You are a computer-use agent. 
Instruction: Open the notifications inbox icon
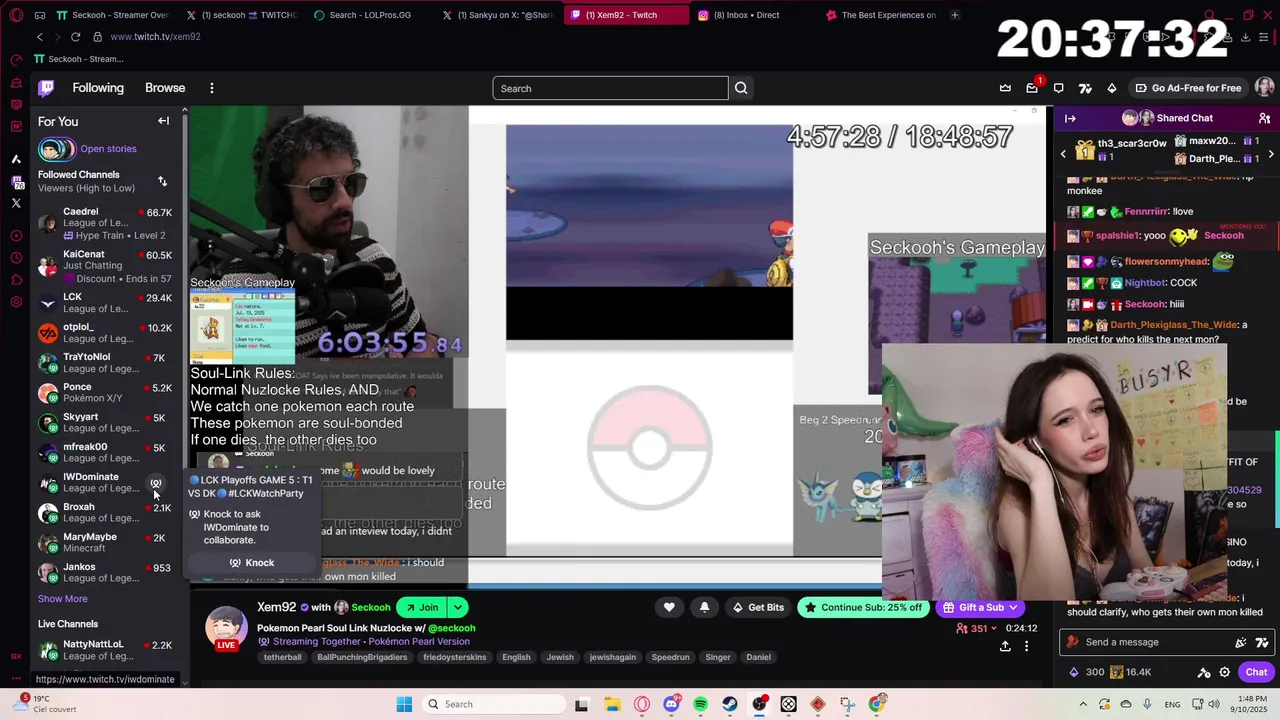pos(1032,88)
